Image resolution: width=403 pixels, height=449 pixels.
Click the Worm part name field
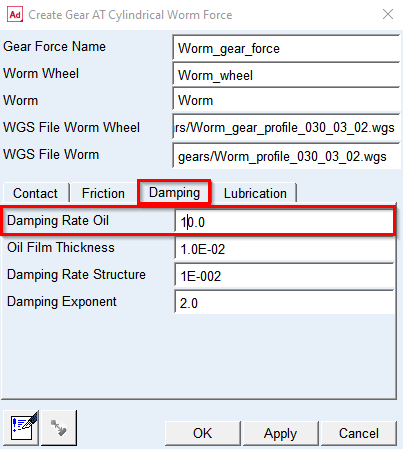286,100
